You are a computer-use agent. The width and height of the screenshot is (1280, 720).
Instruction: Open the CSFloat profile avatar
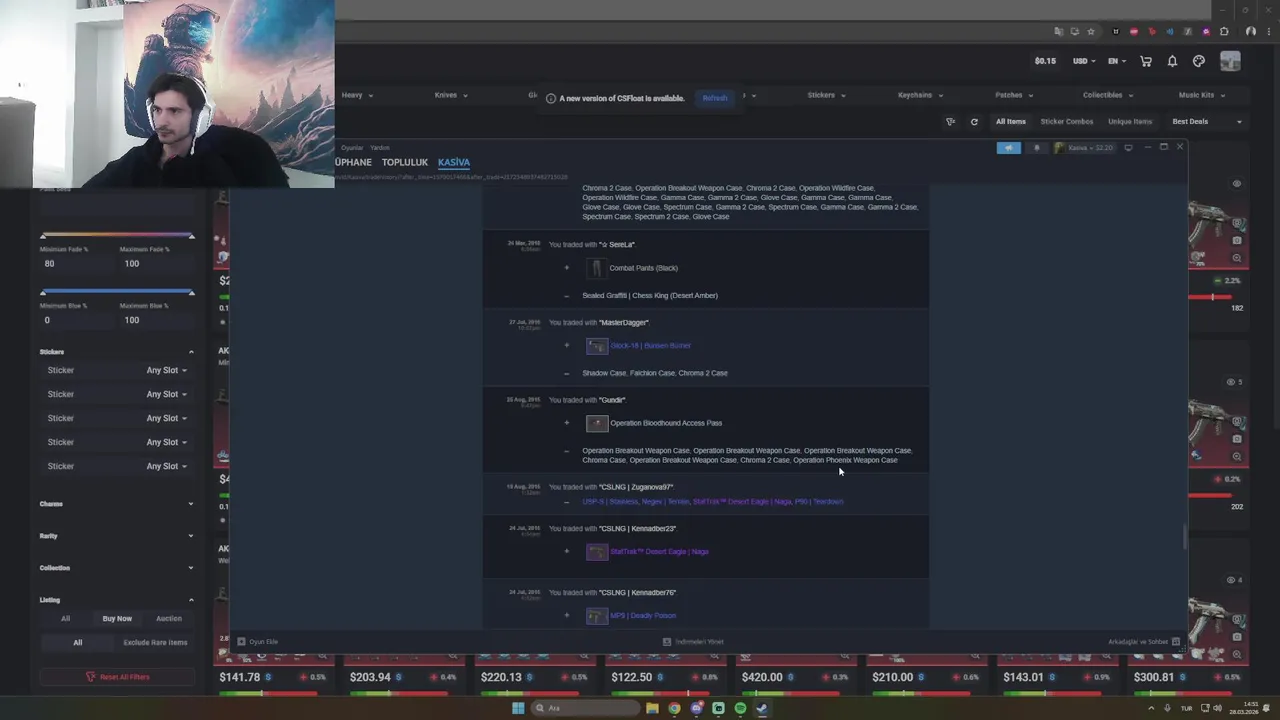tap(1230, 61)
